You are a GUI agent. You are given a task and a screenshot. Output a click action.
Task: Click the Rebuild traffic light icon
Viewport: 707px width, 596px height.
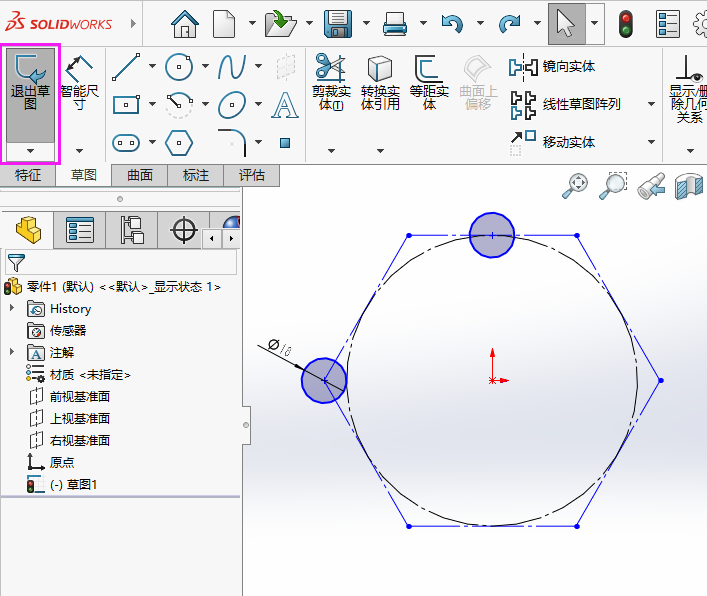click(626, 23)
